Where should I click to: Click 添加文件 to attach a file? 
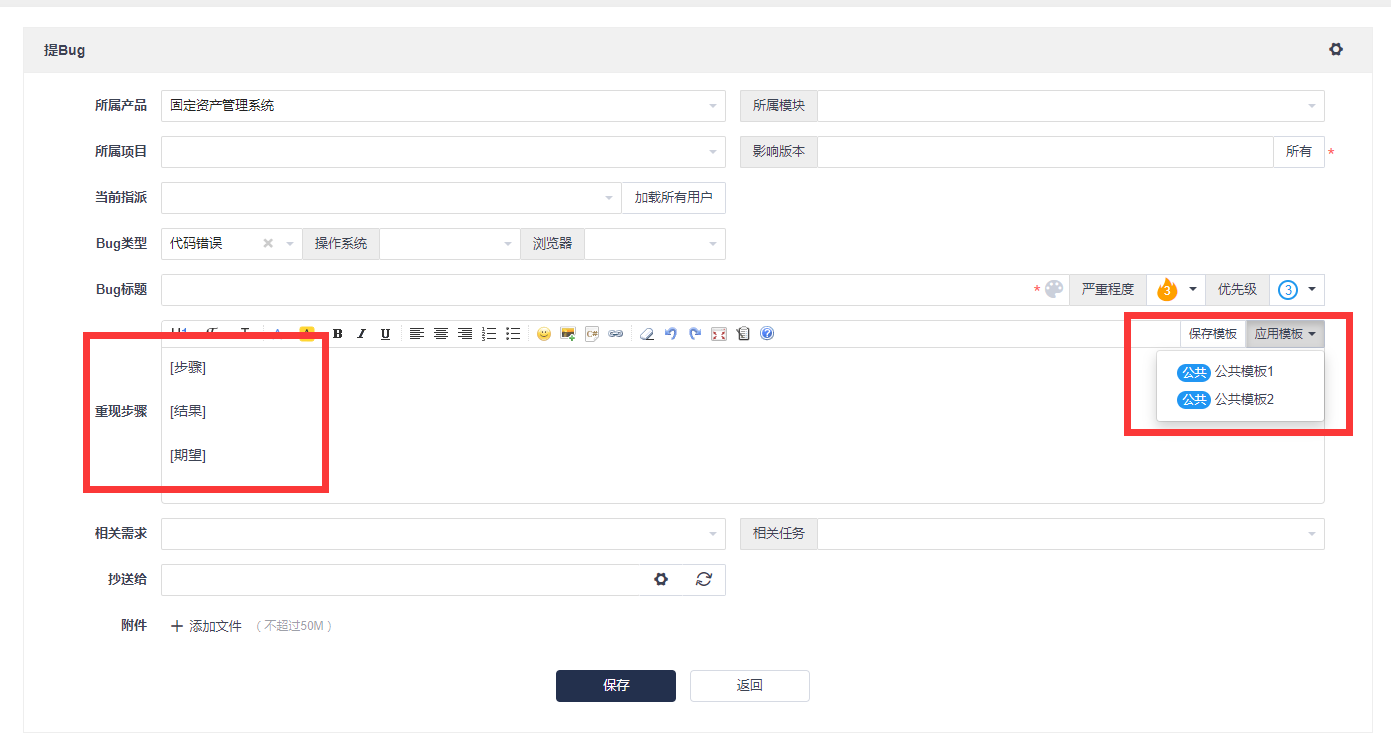point(206,626)
